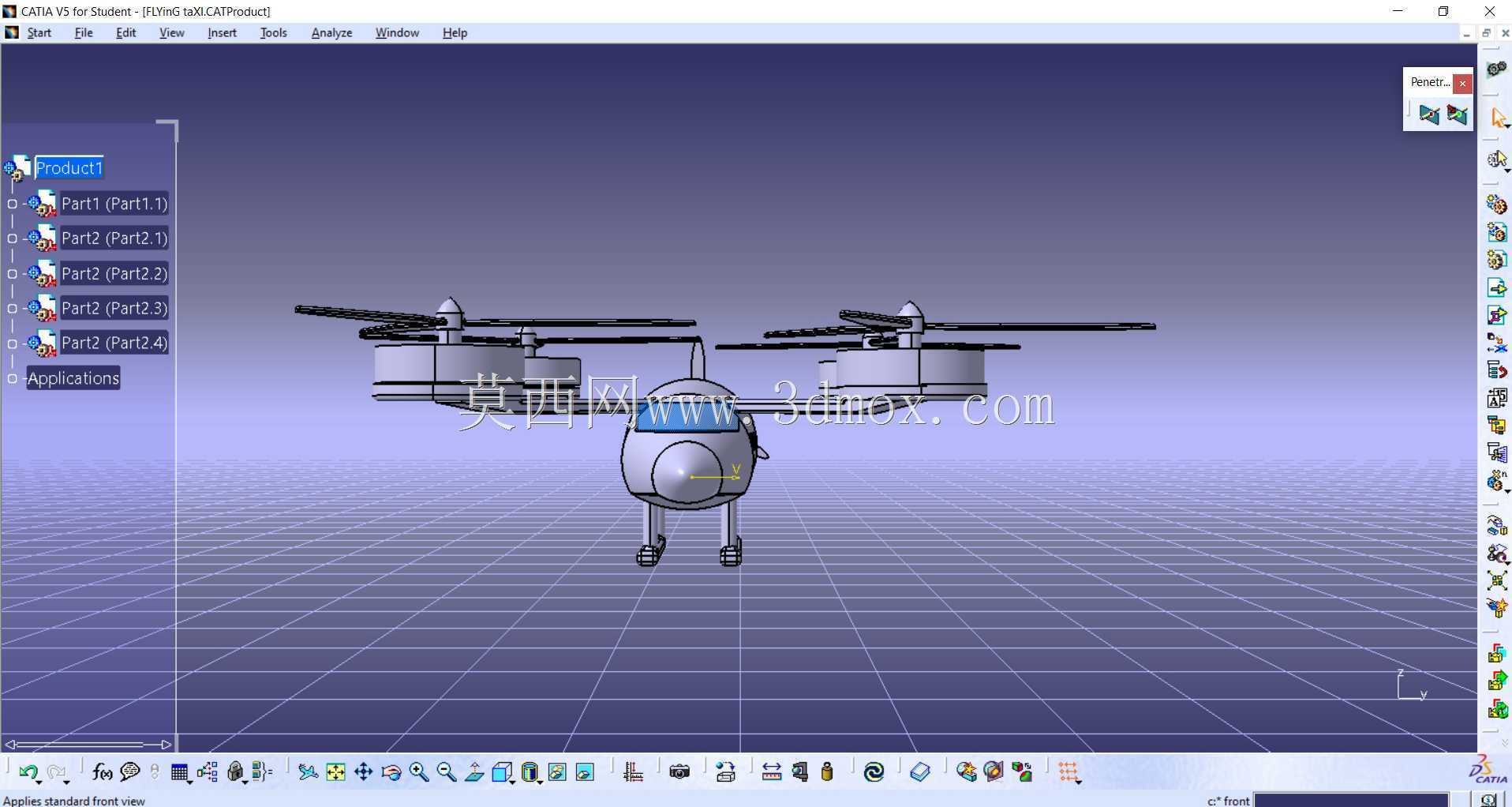
Task: Click the dialog info icon in status bar
Action: click(1488, 799)
